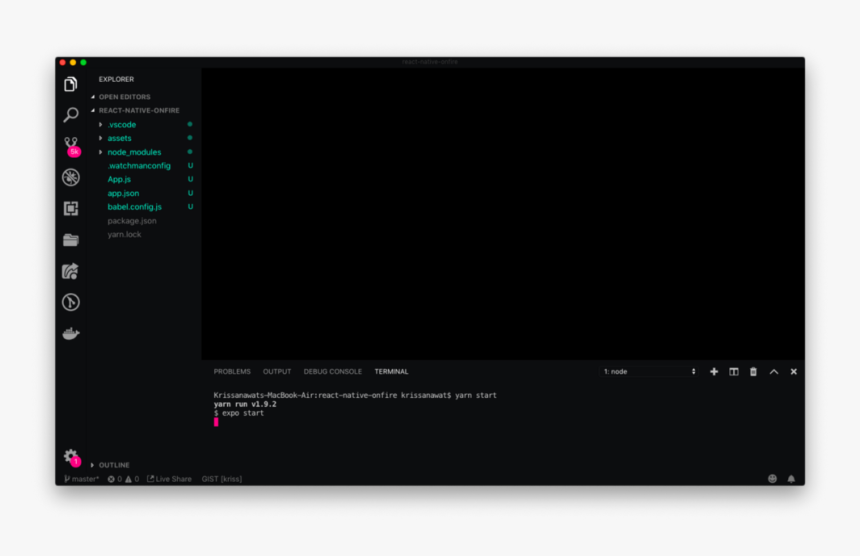This screenshot has height=556, width=860.
Task: Open Source Control with 5k badge
Action: click(x=71, y=146)
